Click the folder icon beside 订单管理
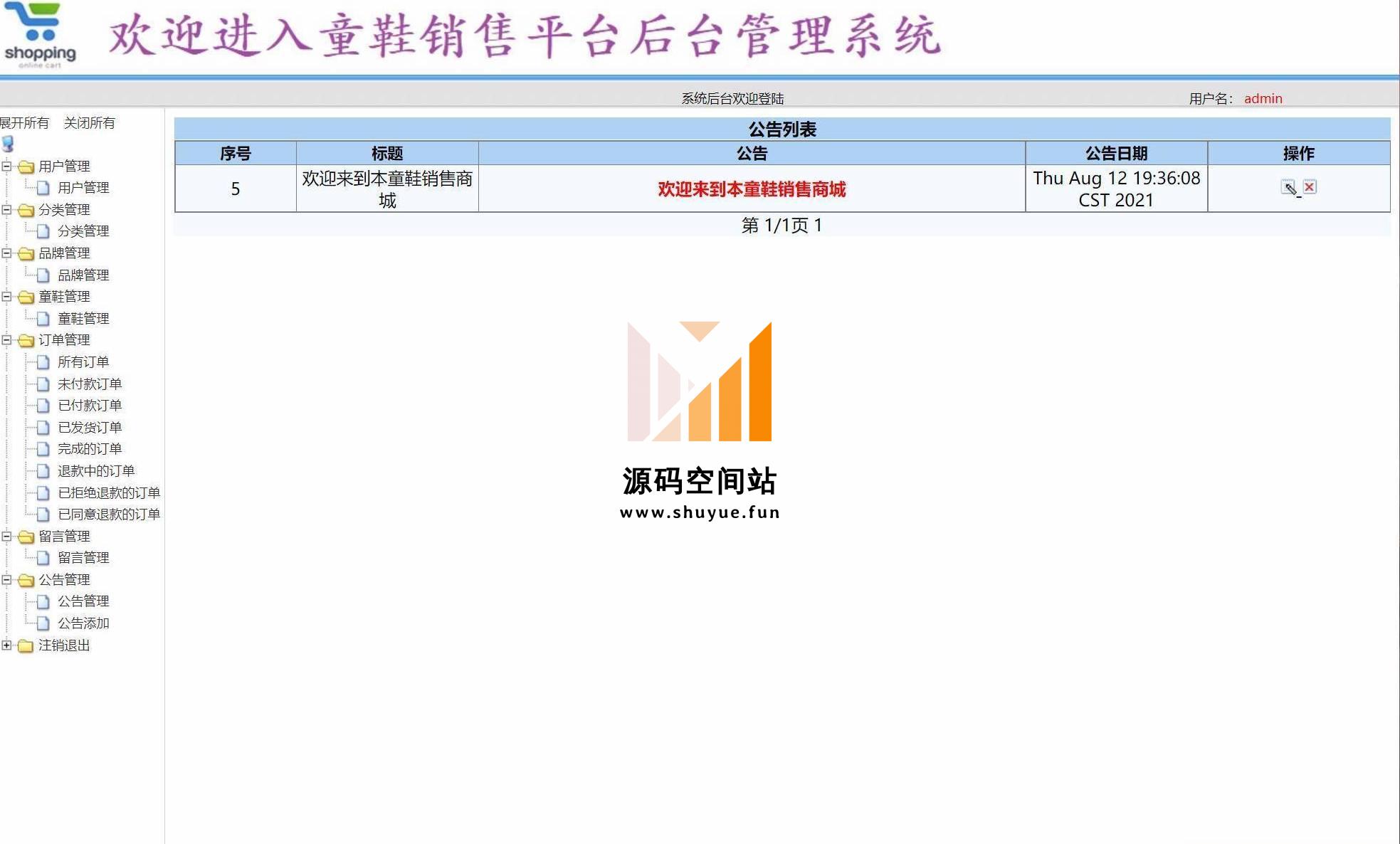 (26, 340)
